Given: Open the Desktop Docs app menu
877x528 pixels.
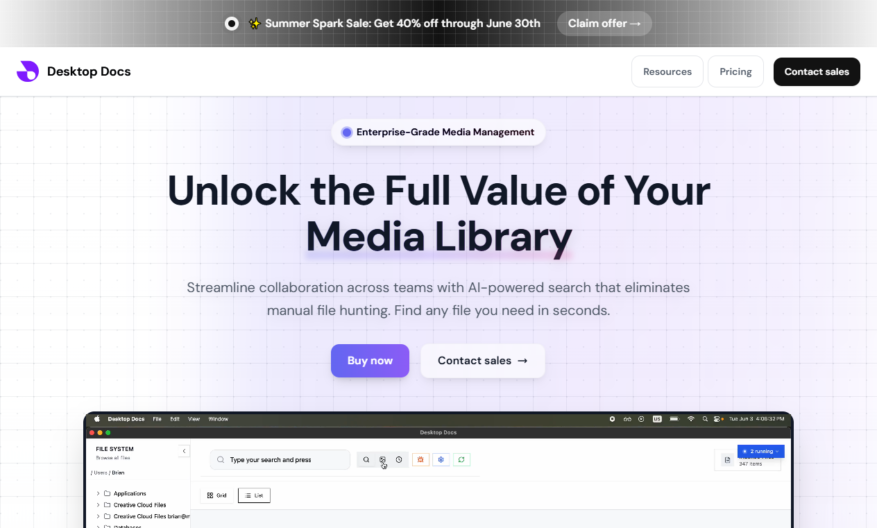Looking at the screenshot, I should point(126,418).
